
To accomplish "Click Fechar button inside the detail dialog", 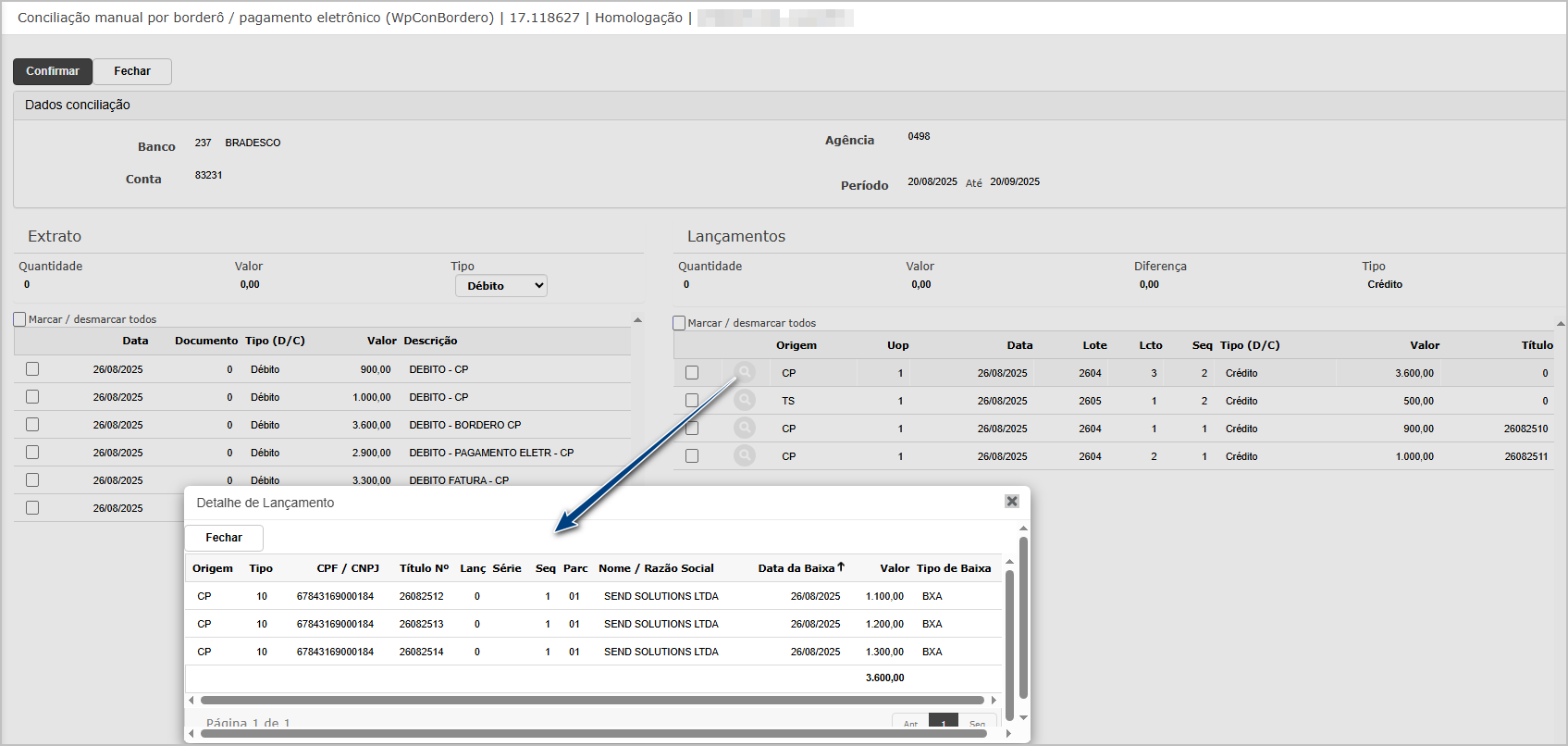I will point(224,538).
